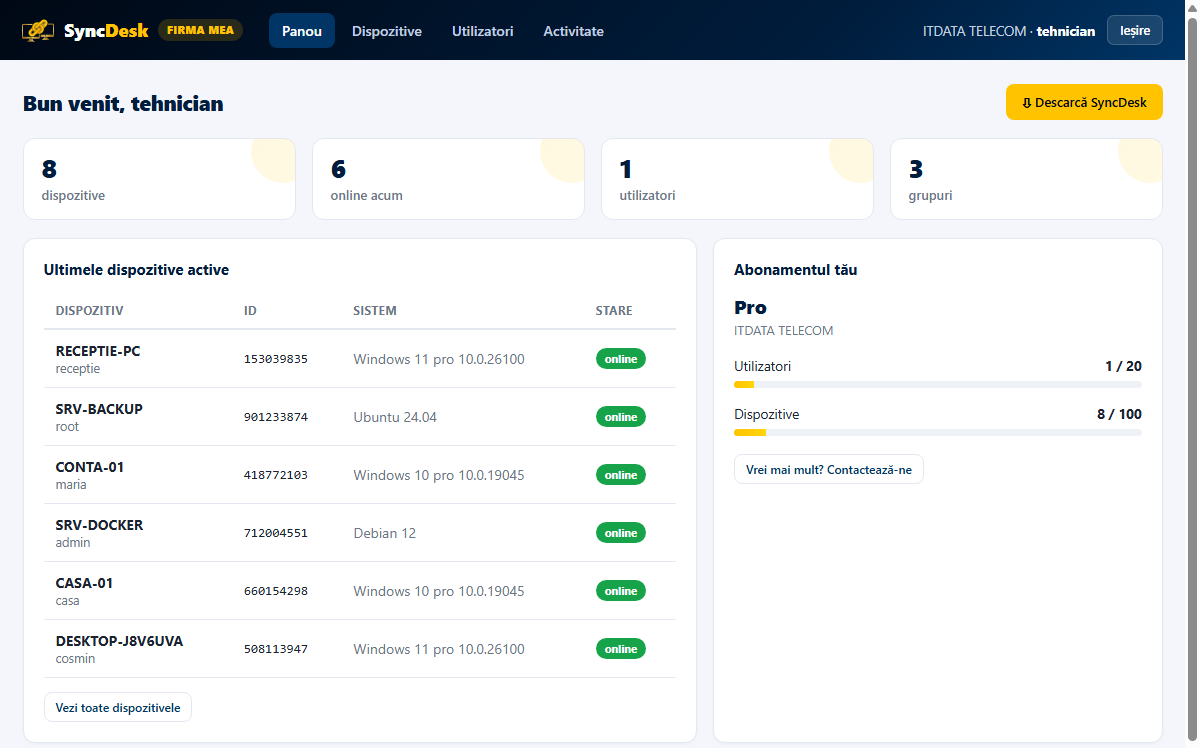1200x748 pixels.
Task: Switch to the Dispozitive tab
Action: 387,31
